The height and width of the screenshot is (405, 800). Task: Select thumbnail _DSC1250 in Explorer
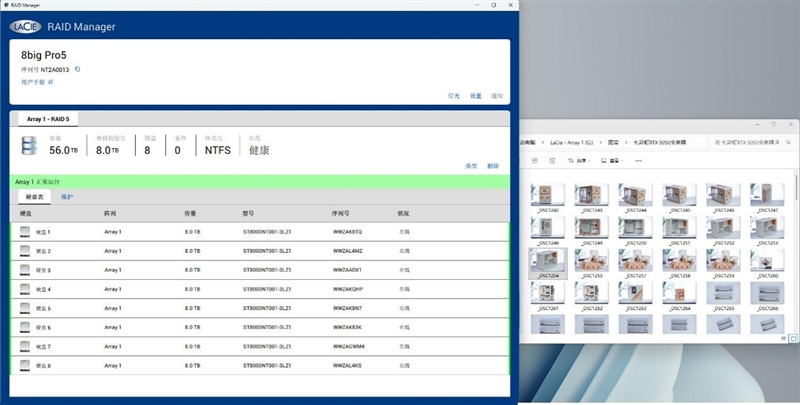click(x=636, y=231)
